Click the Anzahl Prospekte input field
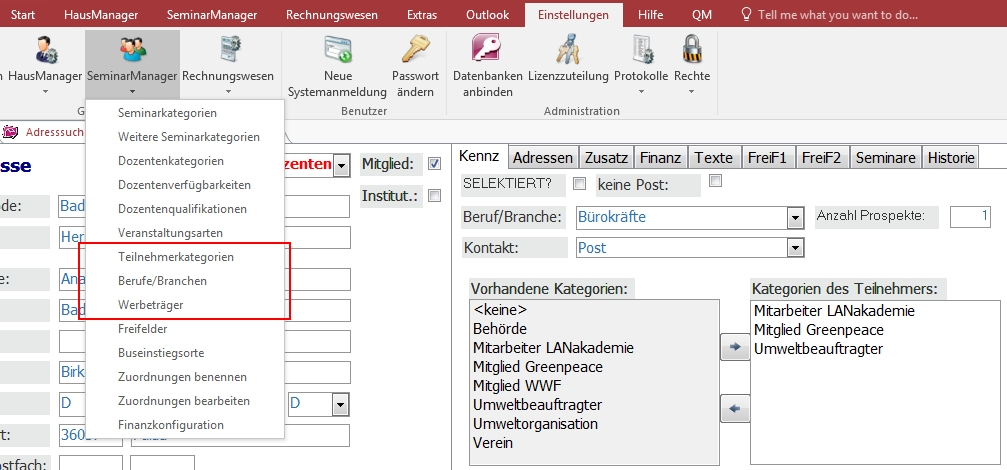 tap(970, 216)
